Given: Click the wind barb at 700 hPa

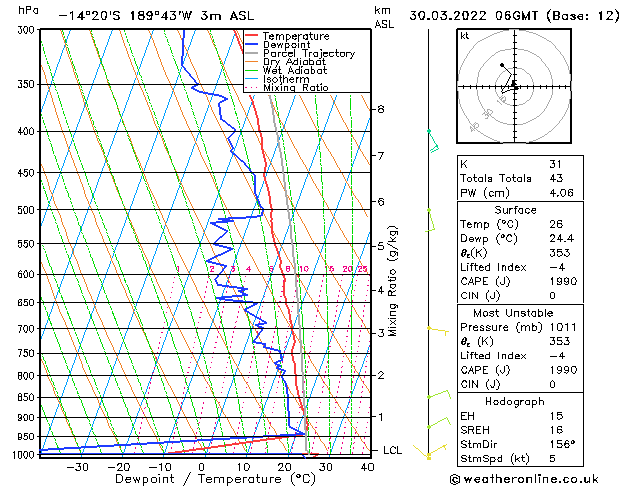Looking at the screenshot, I should [435, 329].
